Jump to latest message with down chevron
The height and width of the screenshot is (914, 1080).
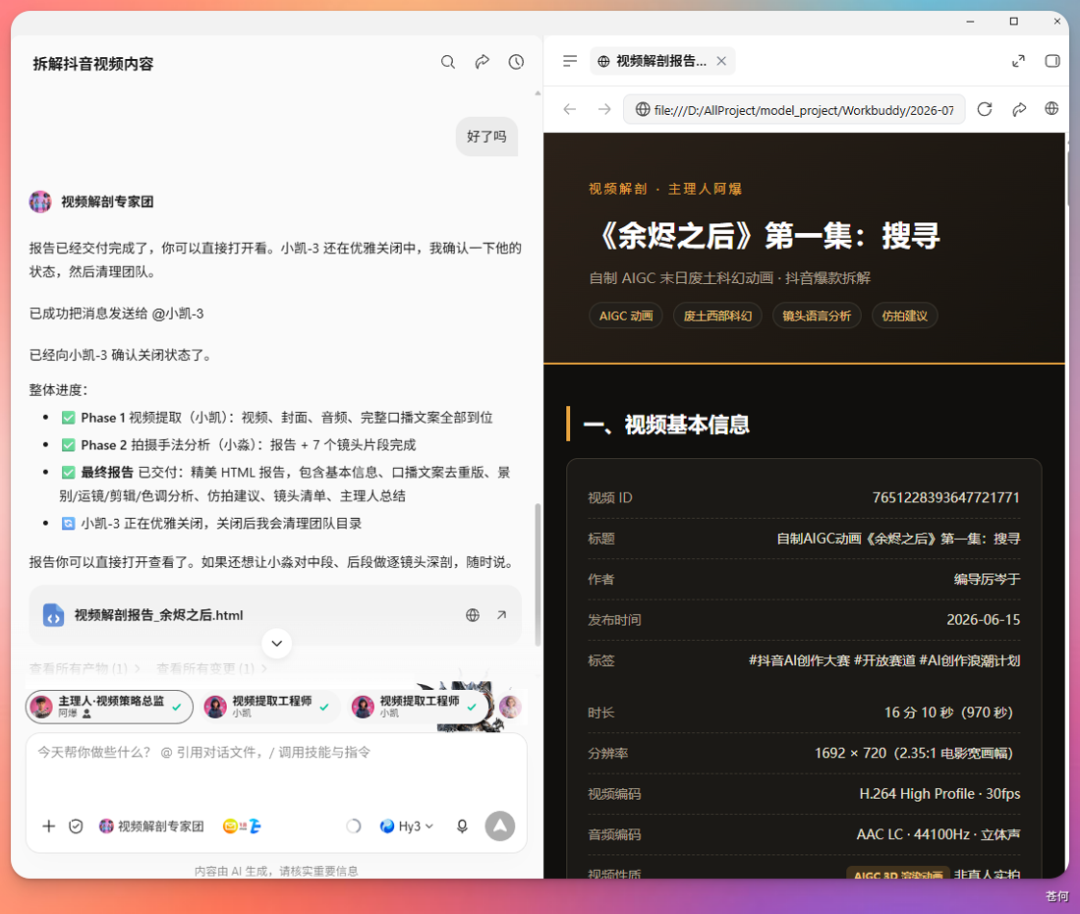tap(277, 643)
